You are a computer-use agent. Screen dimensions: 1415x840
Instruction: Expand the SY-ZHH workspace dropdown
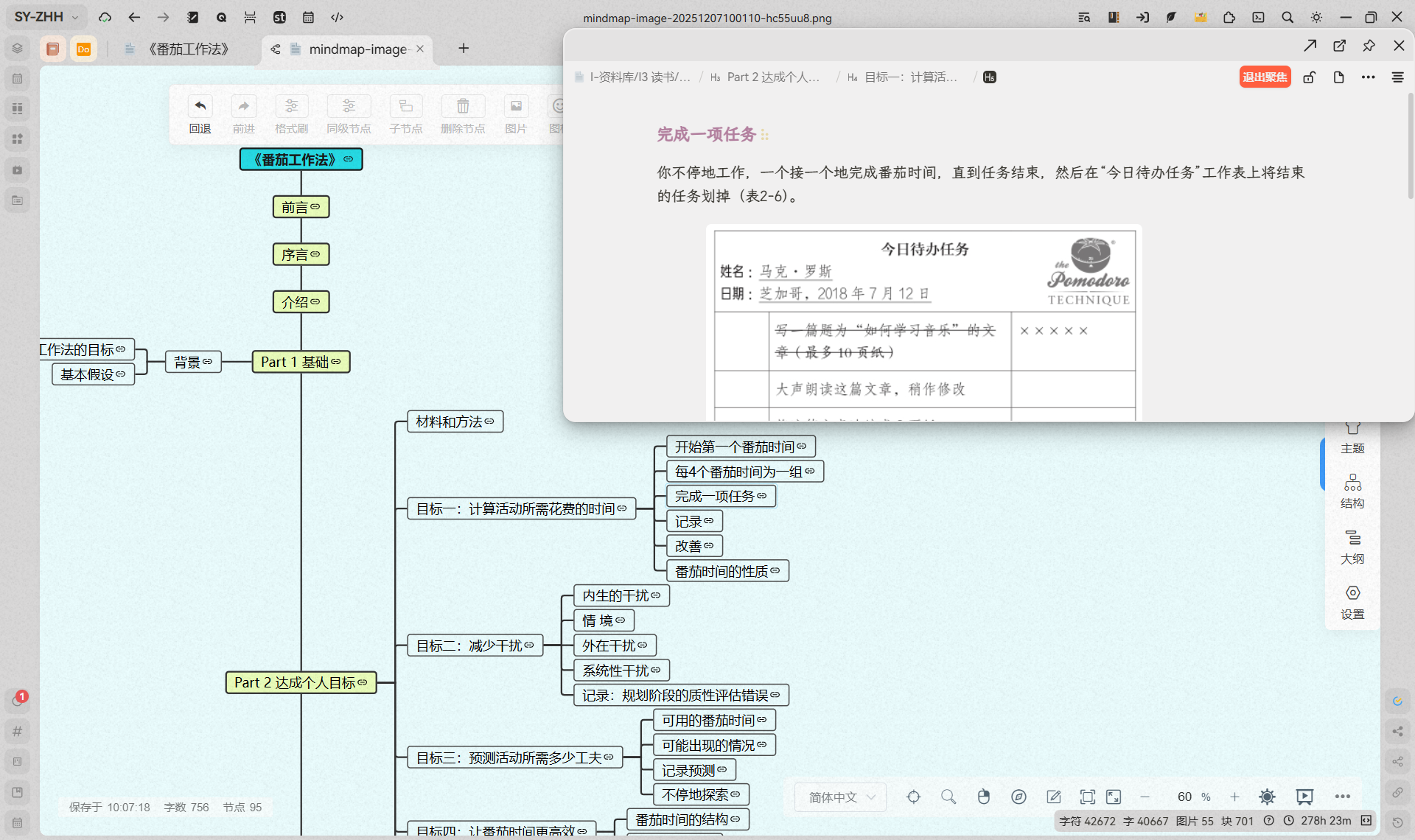(46, 17)
